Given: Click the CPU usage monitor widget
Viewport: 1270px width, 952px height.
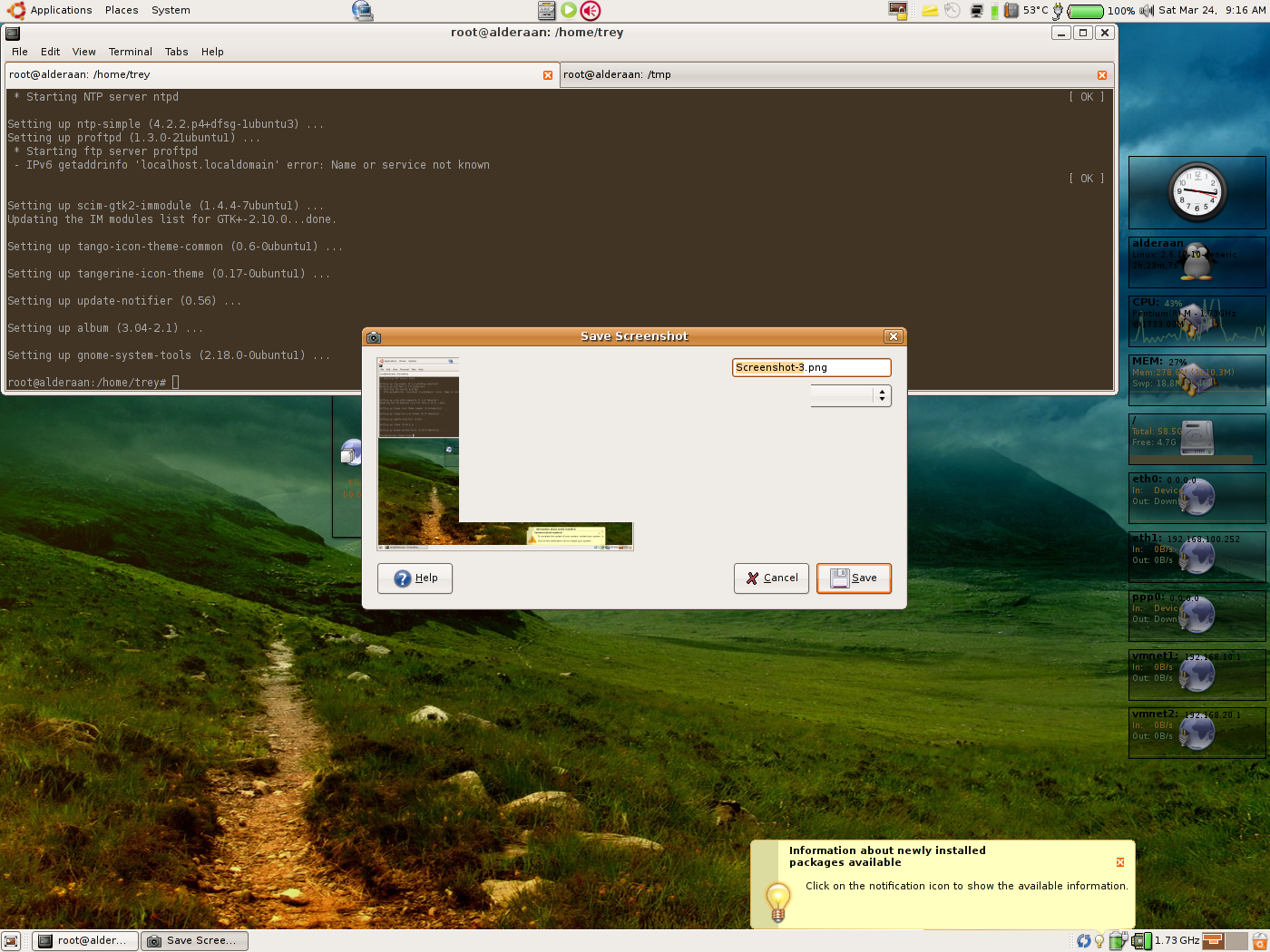Looking at the screenshot, I should pos(1197,321).
